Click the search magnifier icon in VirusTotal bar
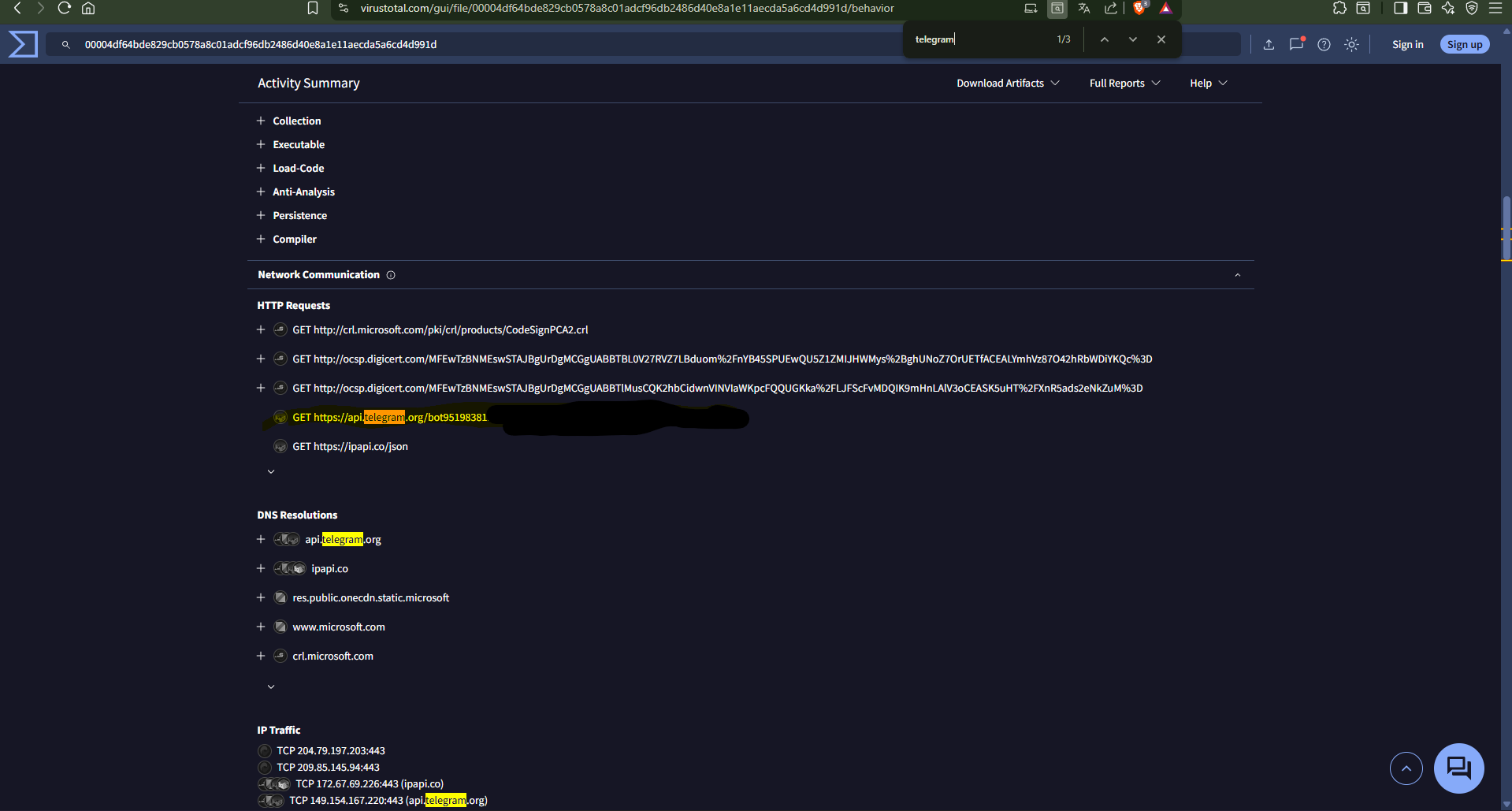1512x811 pixels. (66, 45)
